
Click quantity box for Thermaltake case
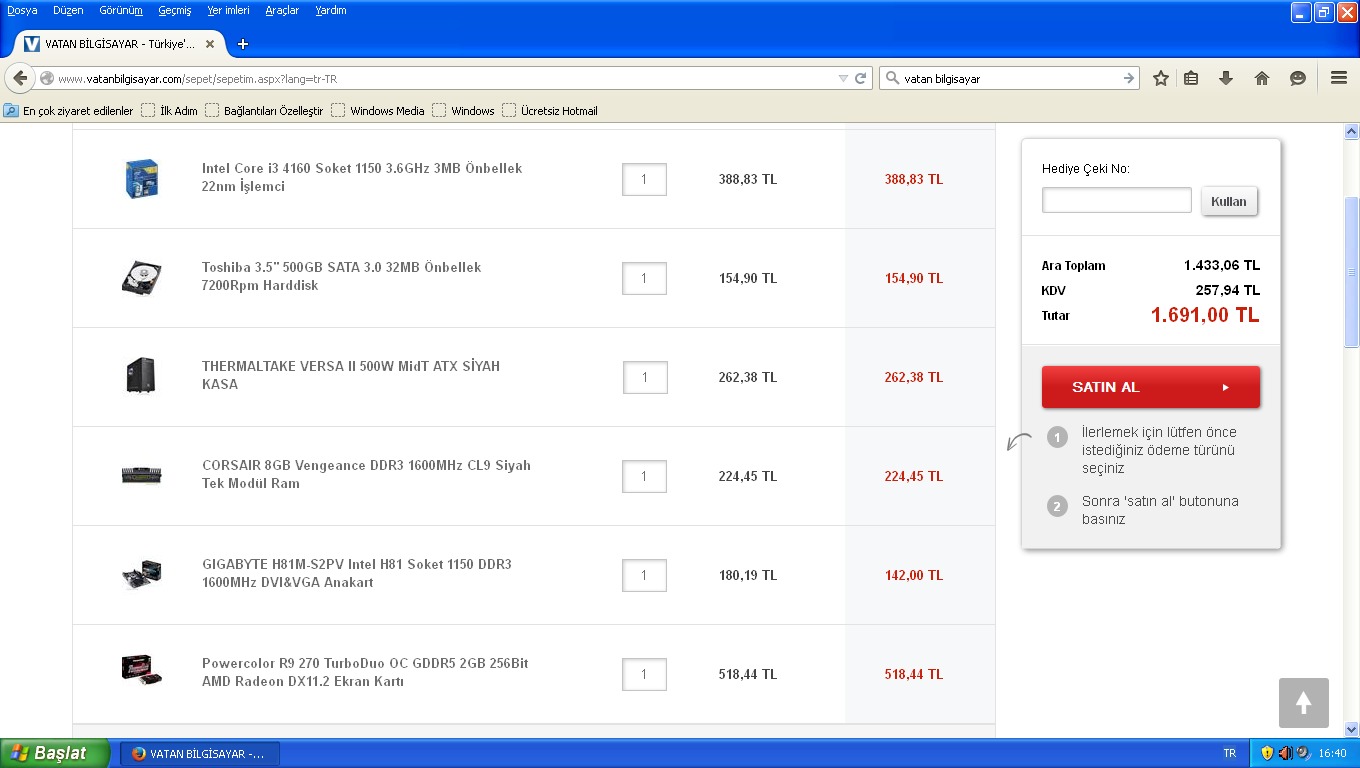[644, 377]
